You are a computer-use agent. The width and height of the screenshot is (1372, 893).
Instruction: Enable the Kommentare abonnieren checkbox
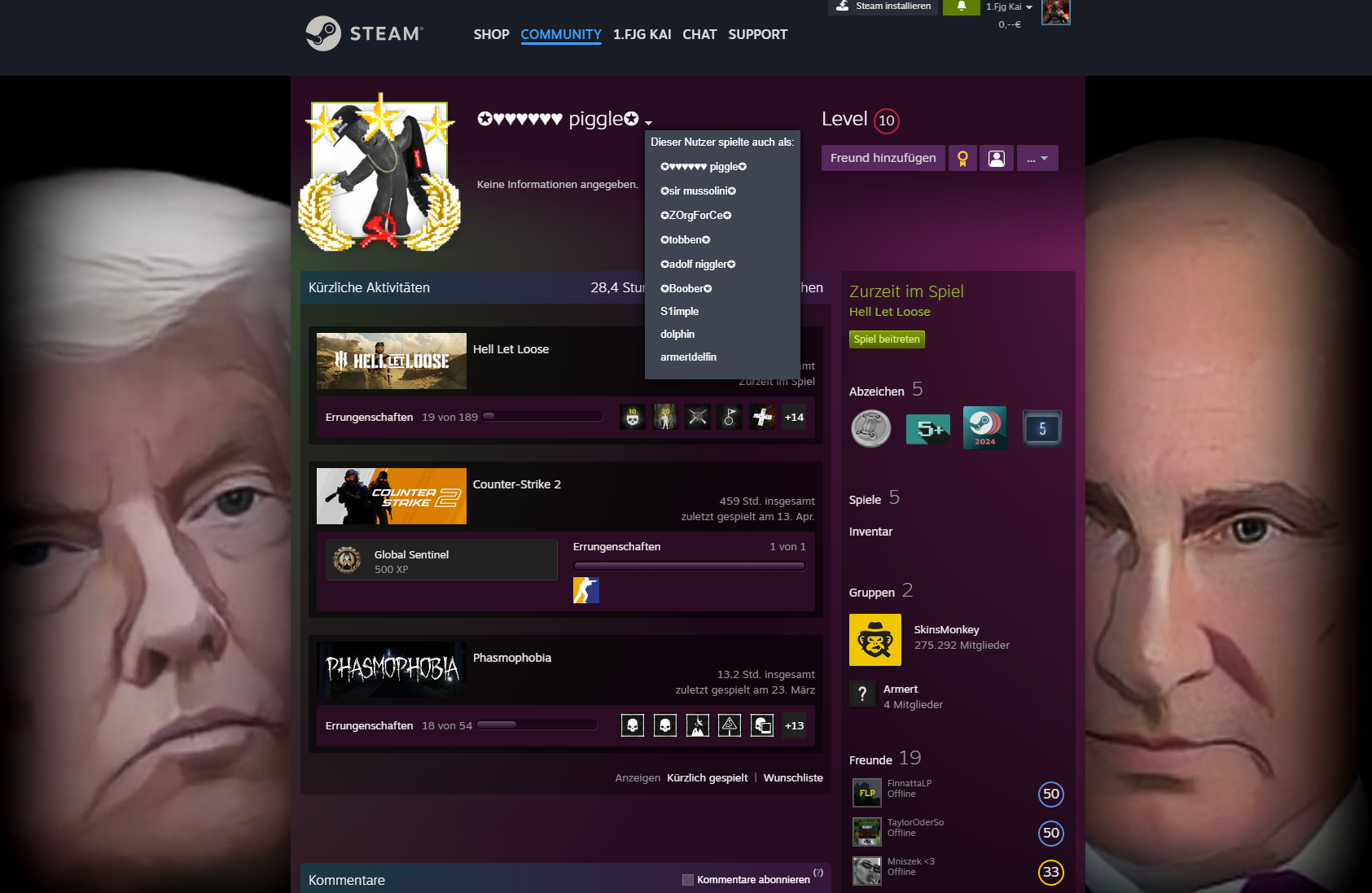(688, 880)
